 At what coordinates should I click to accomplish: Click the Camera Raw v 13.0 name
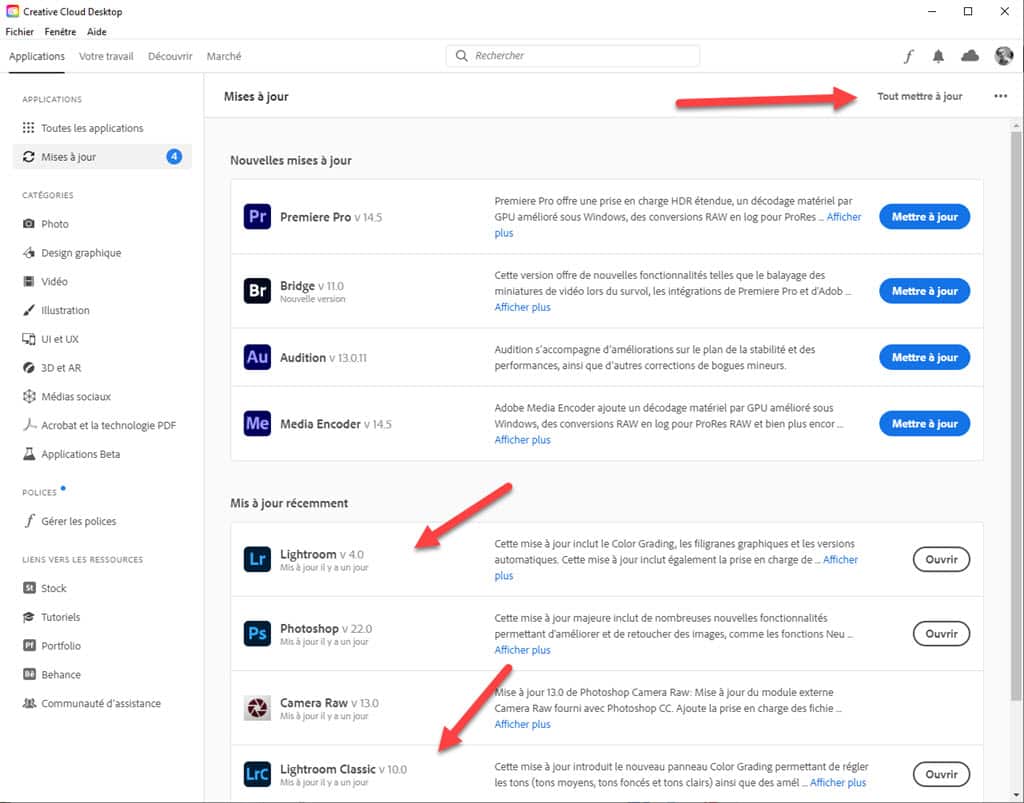click(329, 702)
